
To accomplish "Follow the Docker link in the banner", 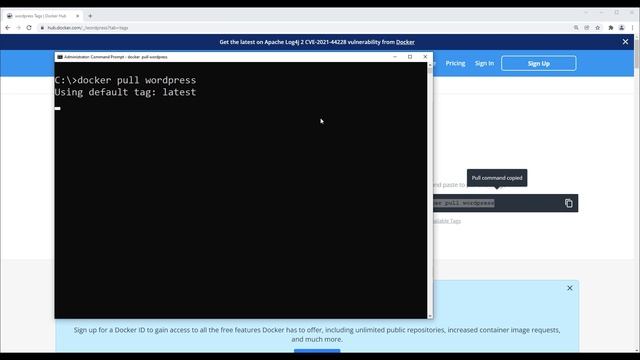I will pos(405,42).
